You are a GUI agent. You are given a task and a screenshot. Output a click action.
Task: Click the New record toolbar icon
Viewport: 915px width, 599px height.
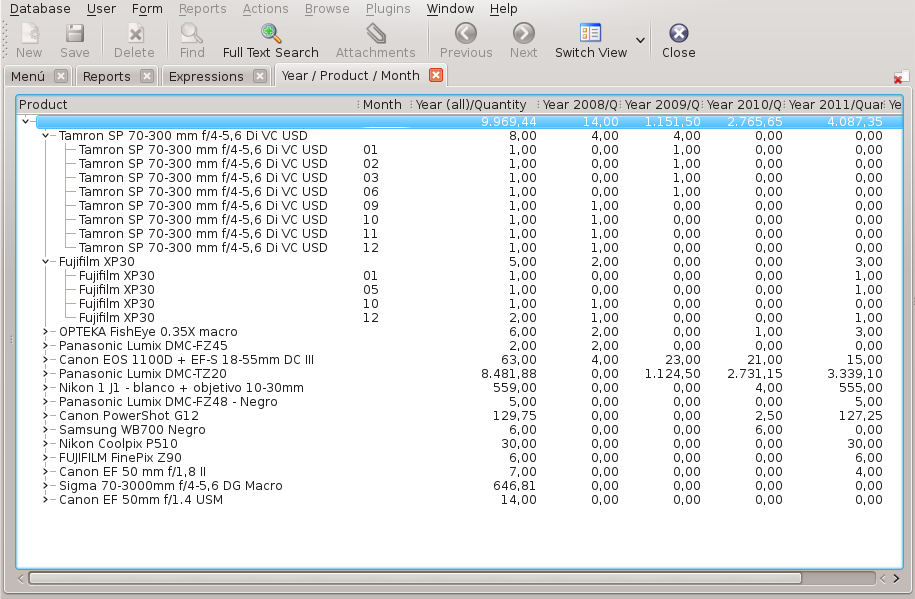29,34
